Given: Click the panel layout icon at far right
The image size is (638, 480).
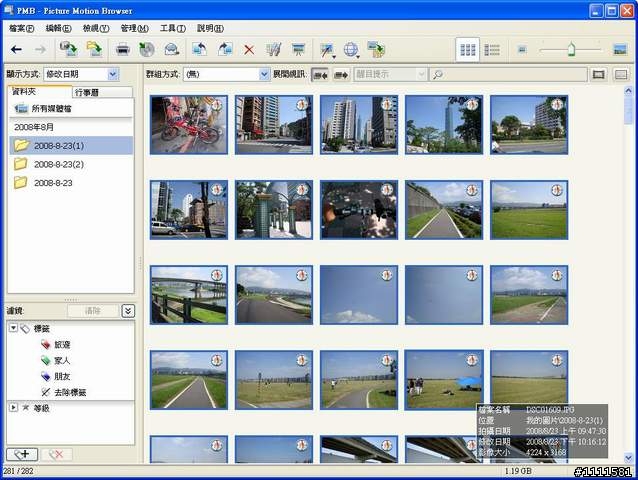Looking at the screenshot, I should pos(621,74).
